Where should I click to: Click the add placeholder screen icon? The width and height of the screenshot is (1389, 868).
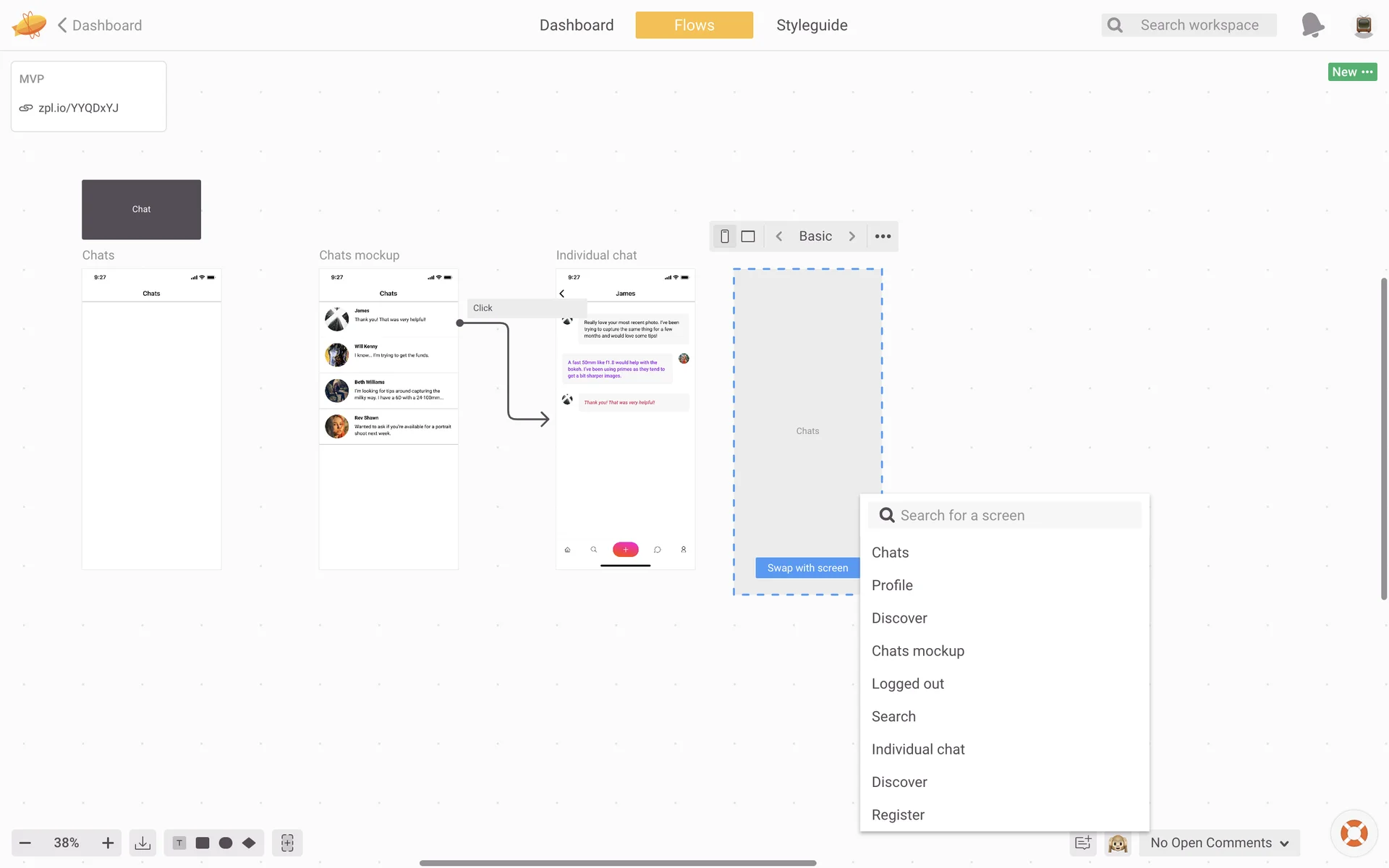tap(287, 843)
